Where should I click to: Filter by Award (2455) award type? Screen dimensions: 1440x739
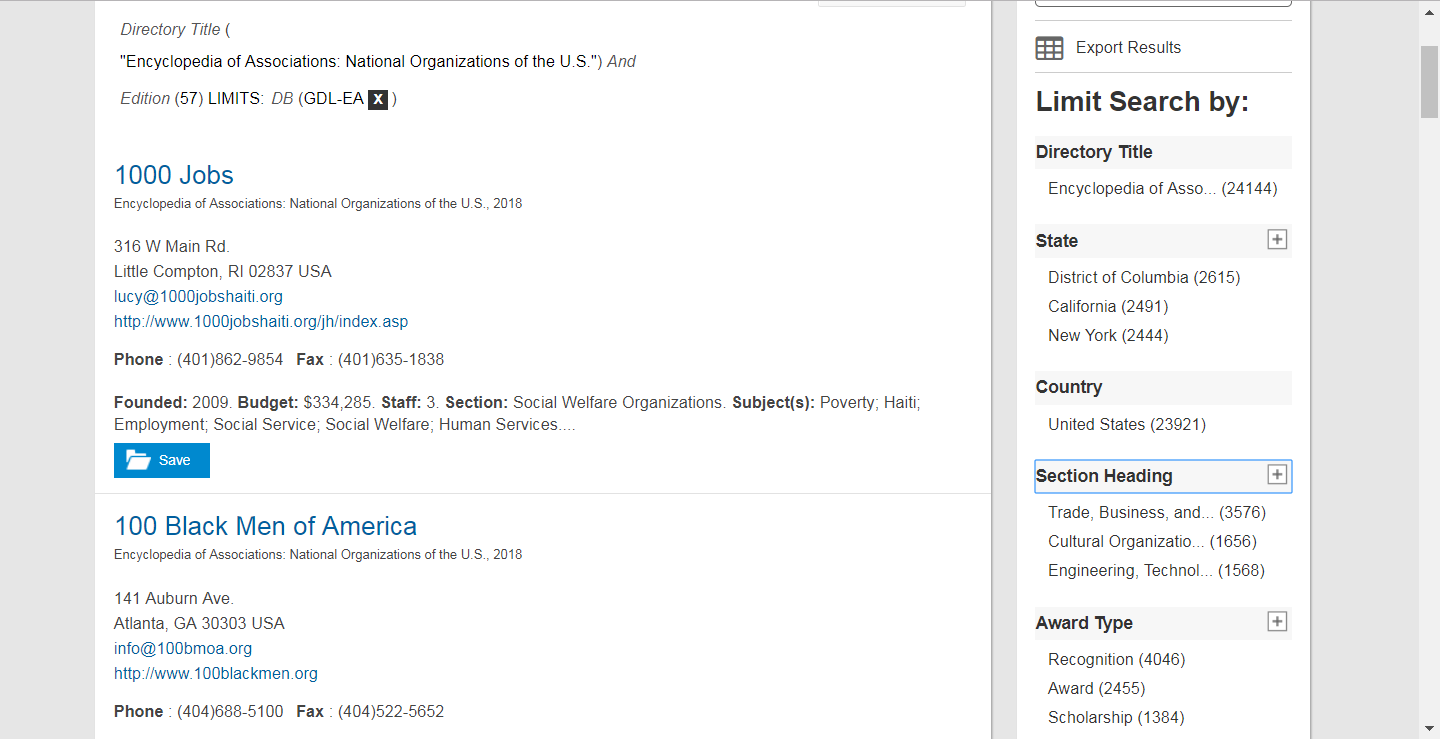[1097, 688]
